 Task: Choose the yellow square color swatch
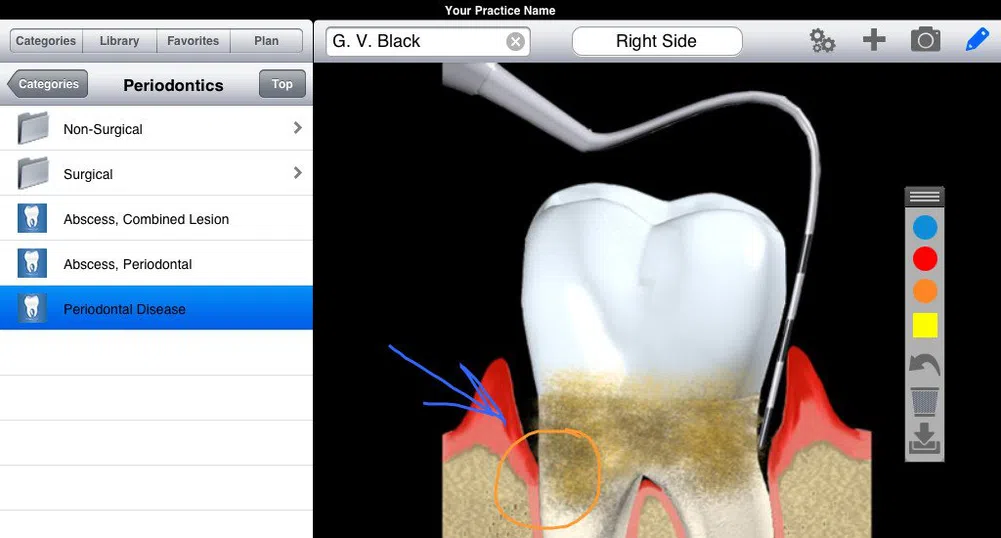pos(925,326)
